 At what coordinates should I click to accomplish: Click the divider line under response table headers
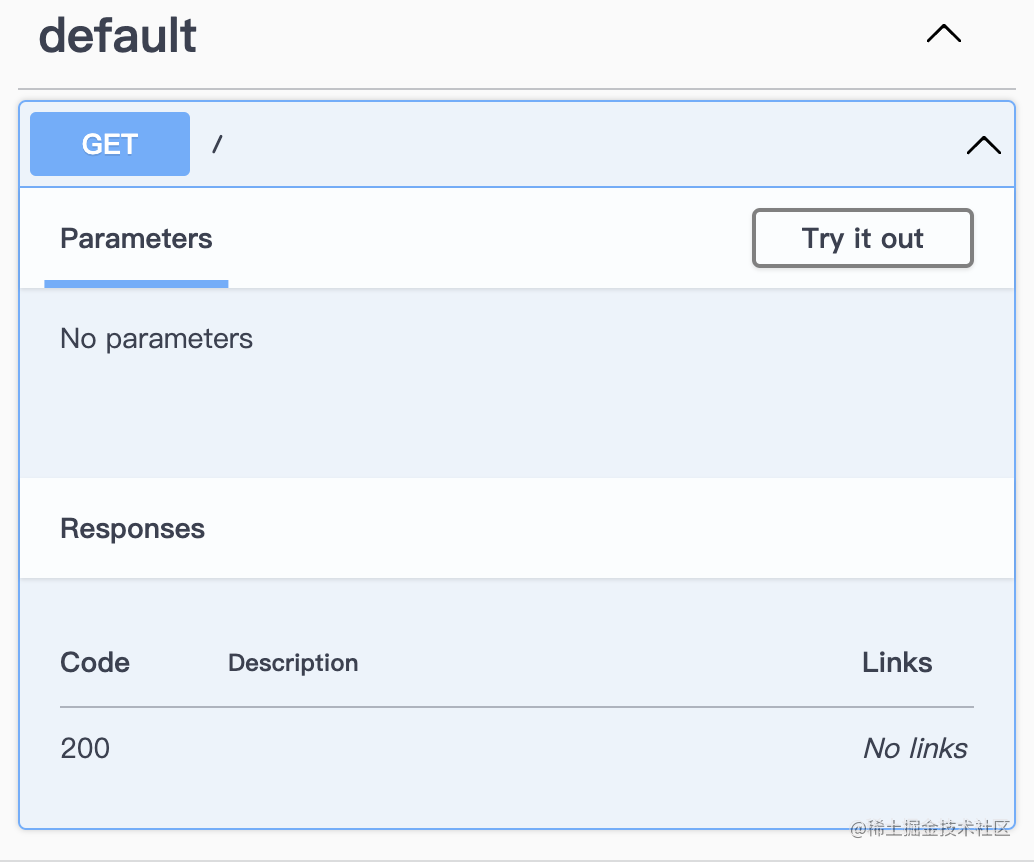click(x=516, y=707)
